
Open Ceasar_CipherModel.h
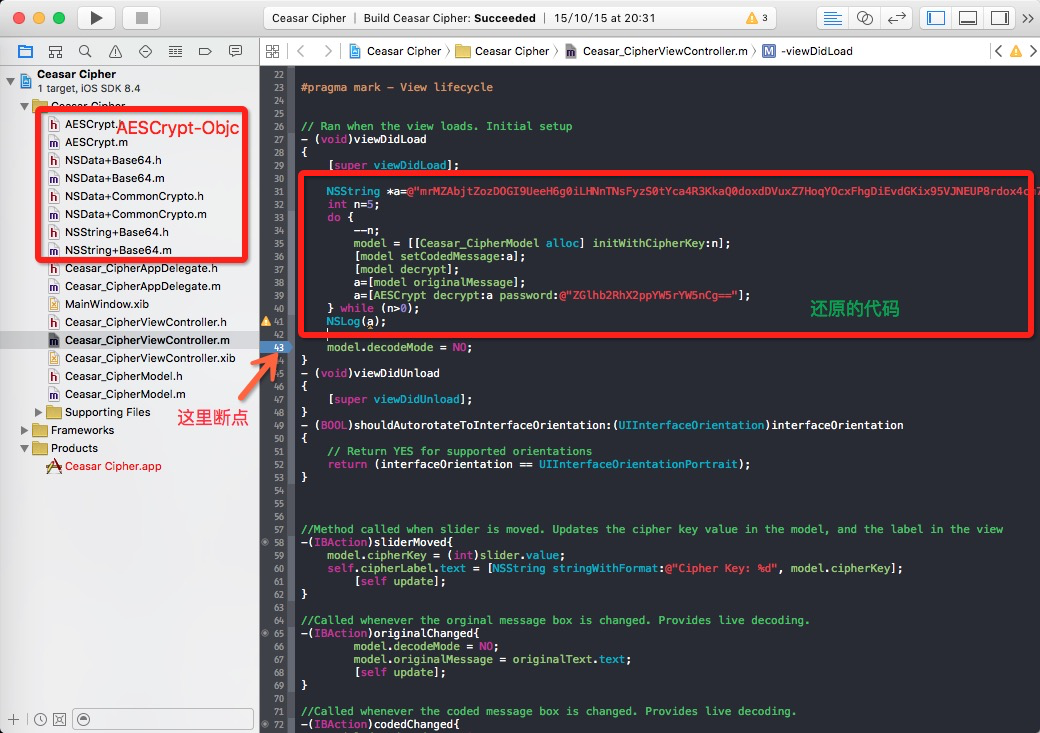tap(123, 376)
